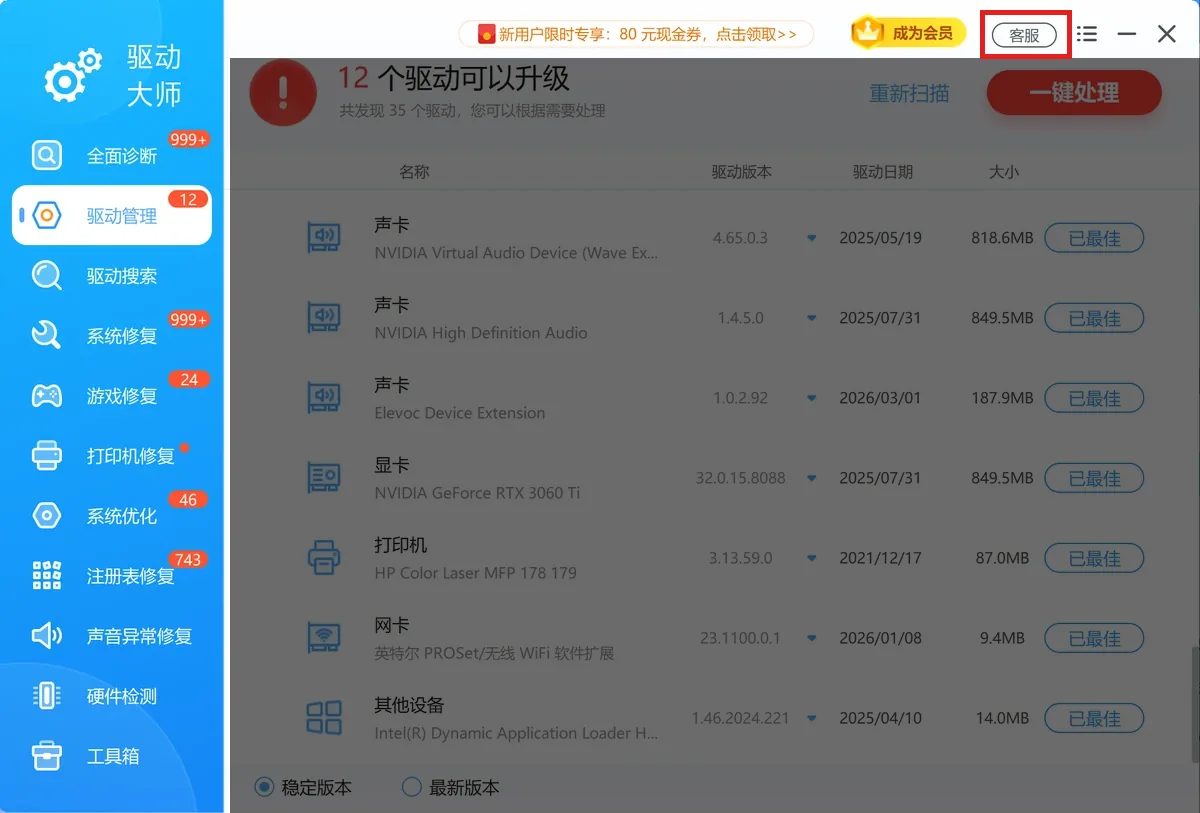Select the 稳定版本 radio button
The image size is (1200, 813).
pyautogui.click(x=264, y=787)
